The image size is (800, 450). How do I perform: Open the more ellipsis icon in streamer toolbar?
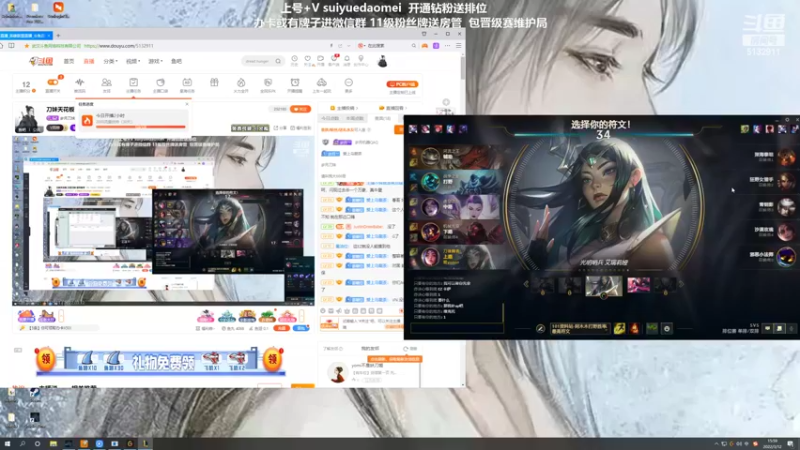pyautogui.click(x=348, y=82)
